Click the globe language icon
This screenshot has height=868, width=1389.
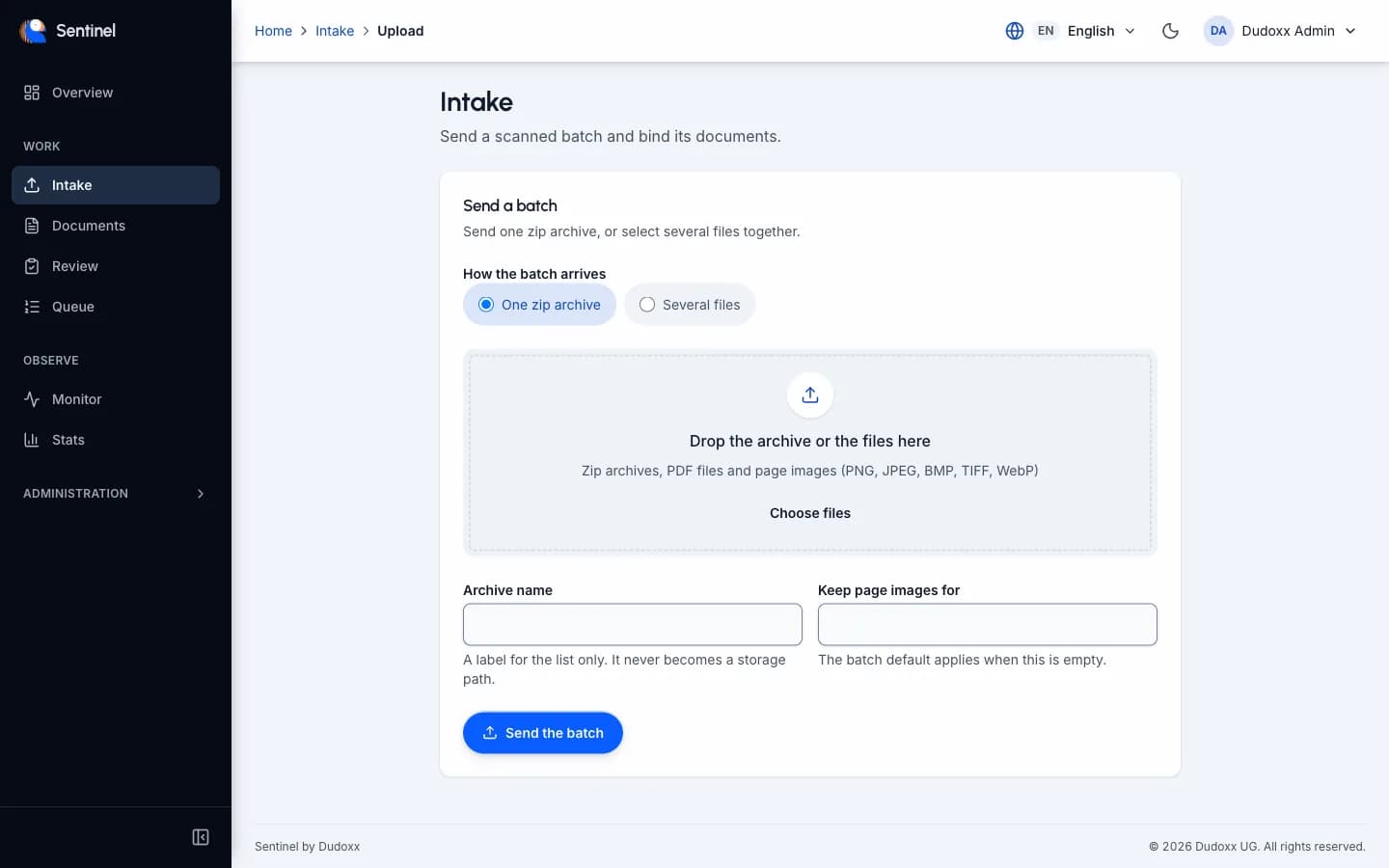click(1015, 31)
